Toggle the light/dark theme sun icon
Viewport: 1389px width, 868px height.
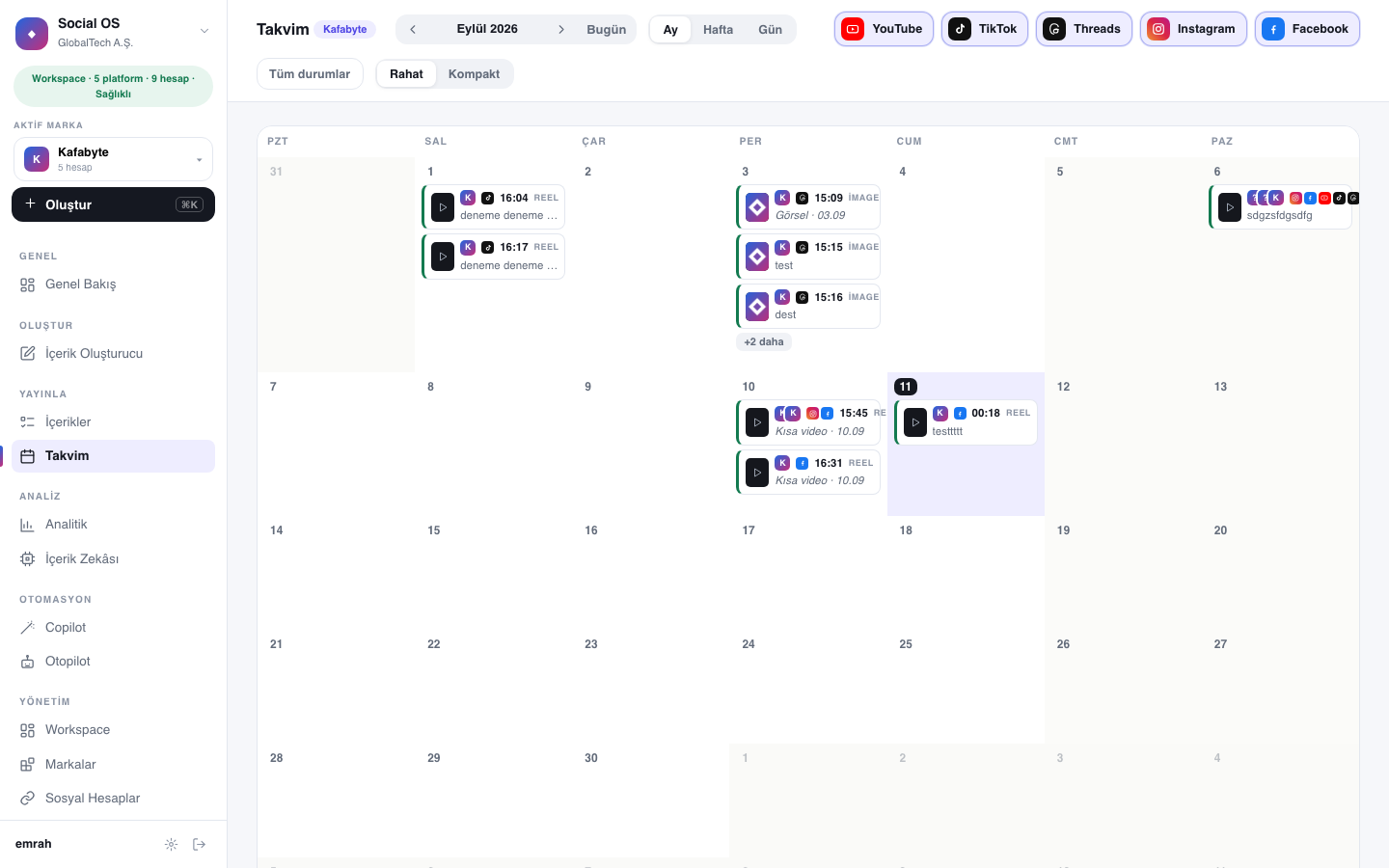(171, 845)
